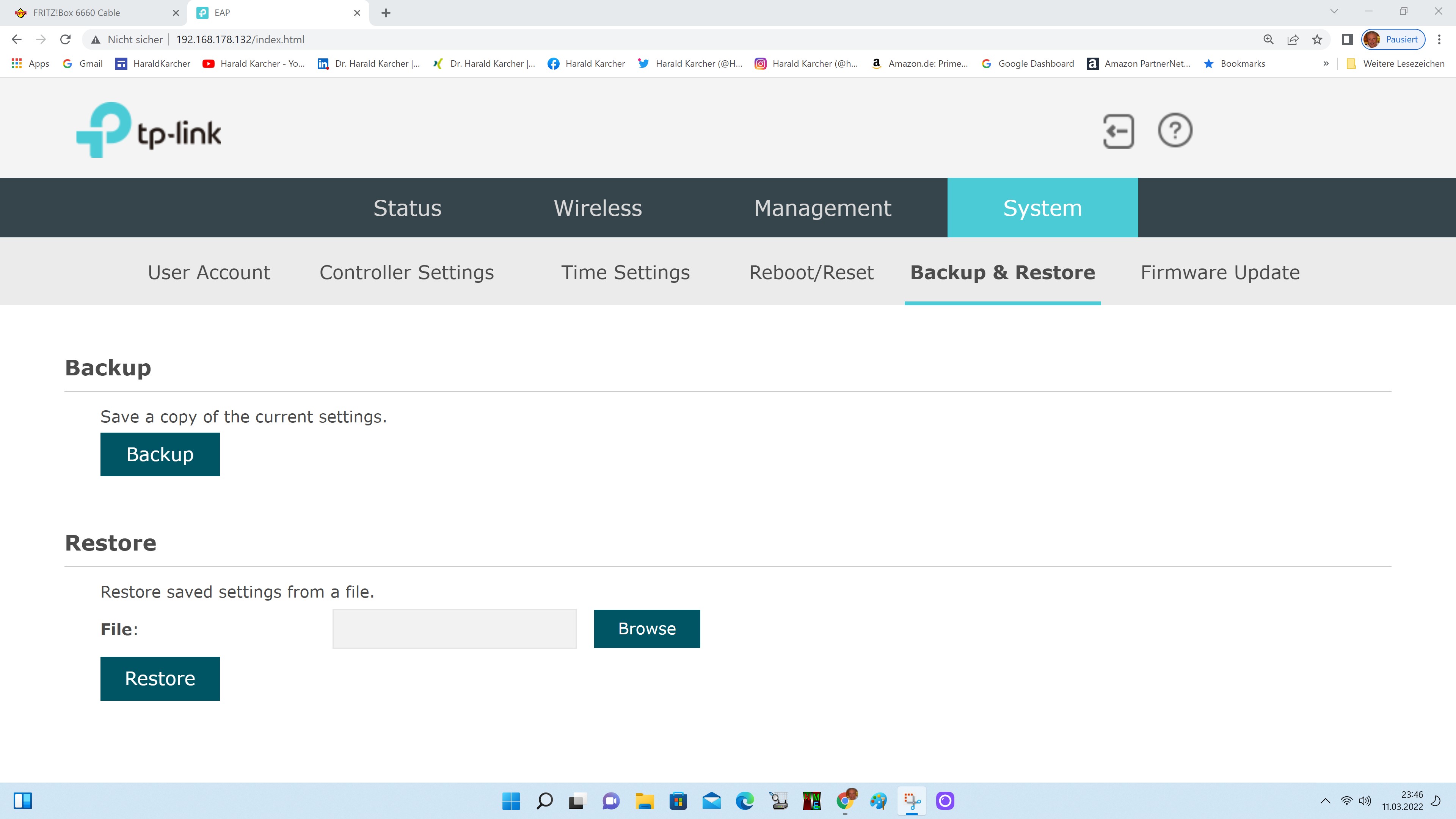
Task: Open File Explorer from taskbar
Action: tap(644, 801)
